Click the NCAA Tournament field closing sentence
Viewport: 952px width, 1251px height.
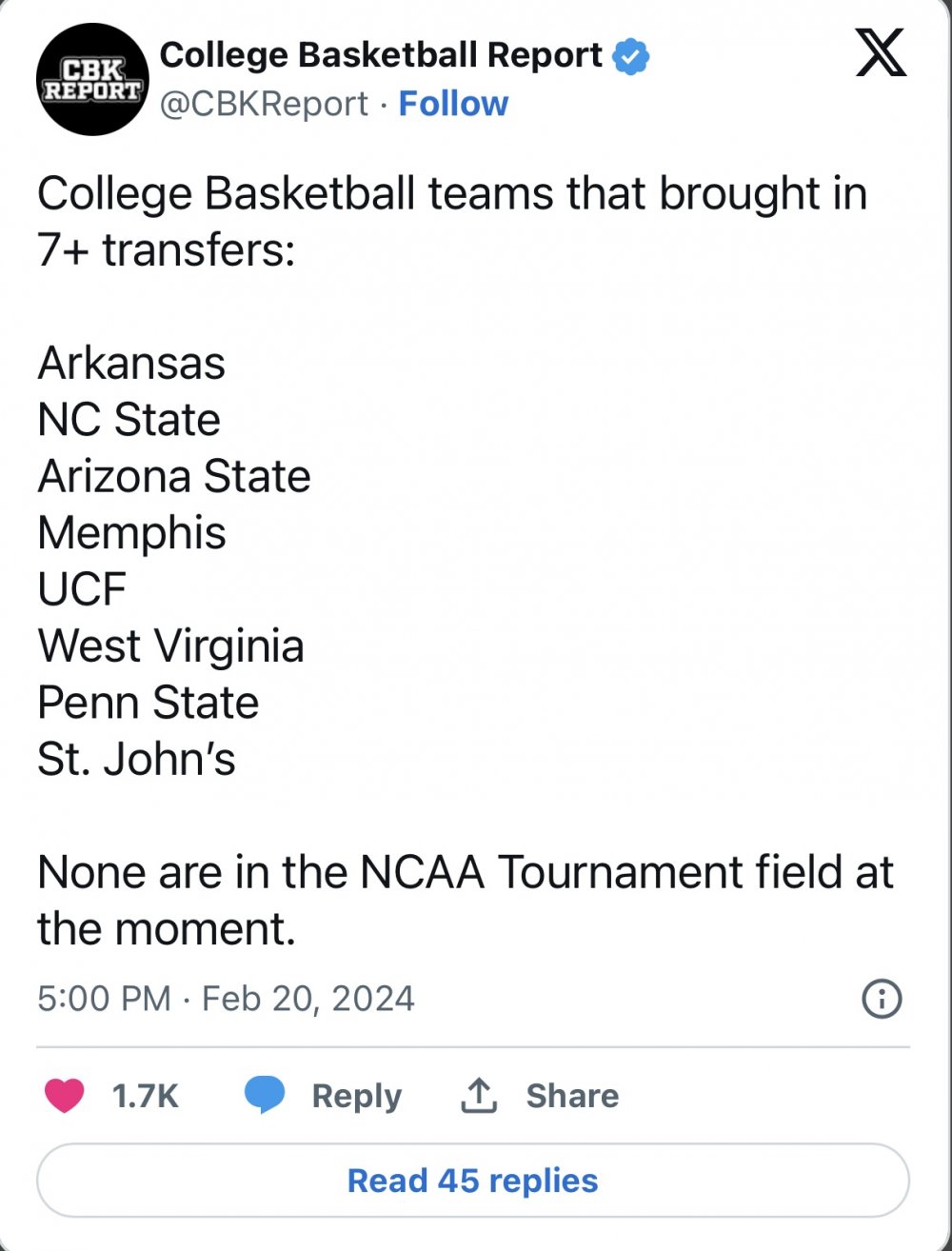(466, 901)
